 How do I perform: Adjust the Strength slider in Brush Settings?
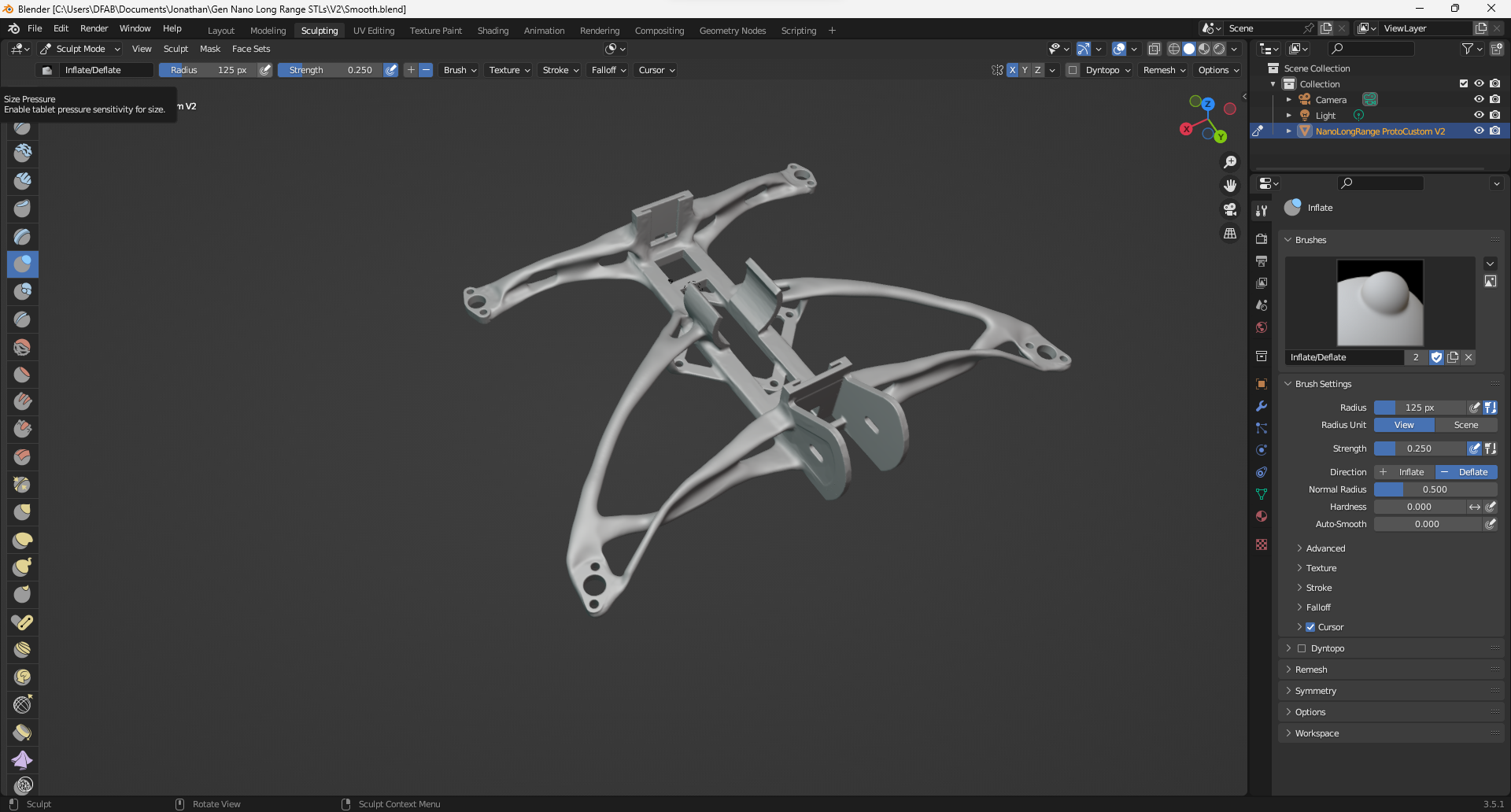1420,448
